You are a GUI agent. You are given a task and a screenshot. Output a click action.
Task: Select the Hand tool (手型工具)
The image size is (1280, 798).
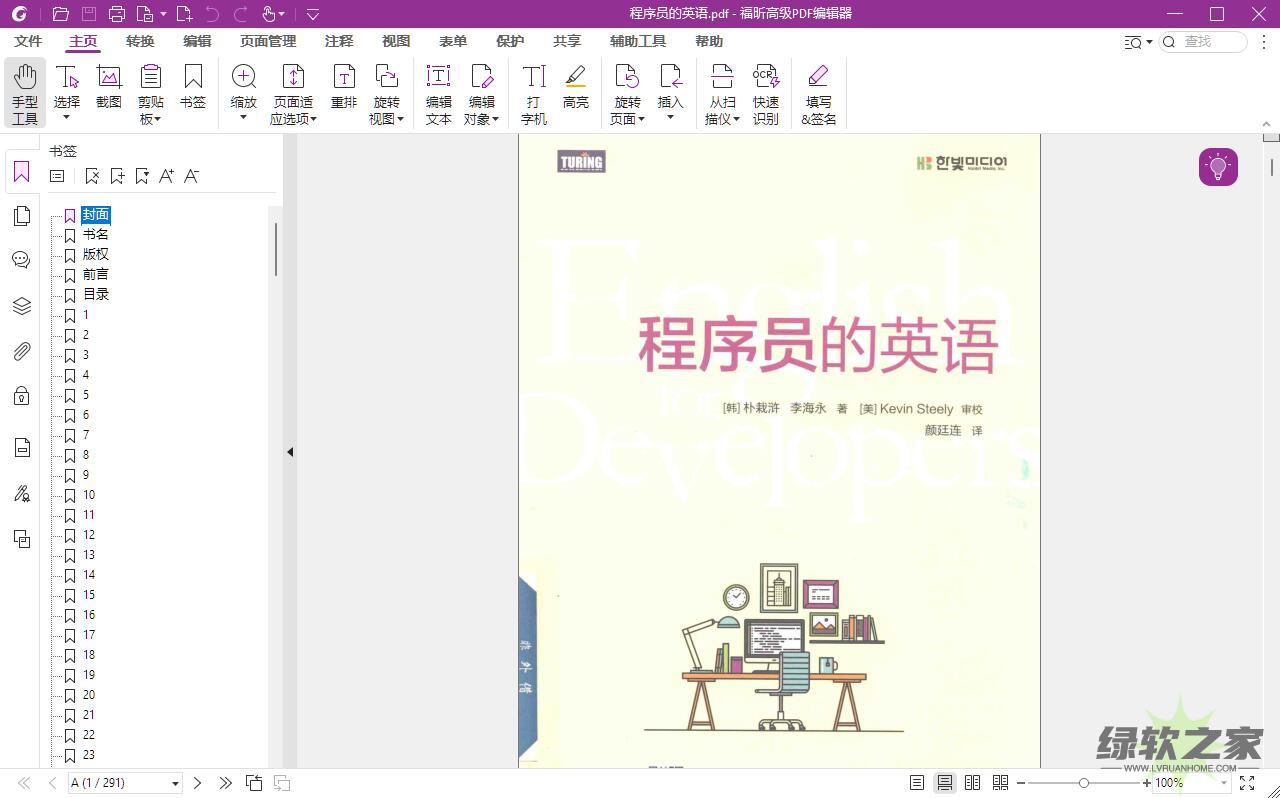(x=25, y=93)
